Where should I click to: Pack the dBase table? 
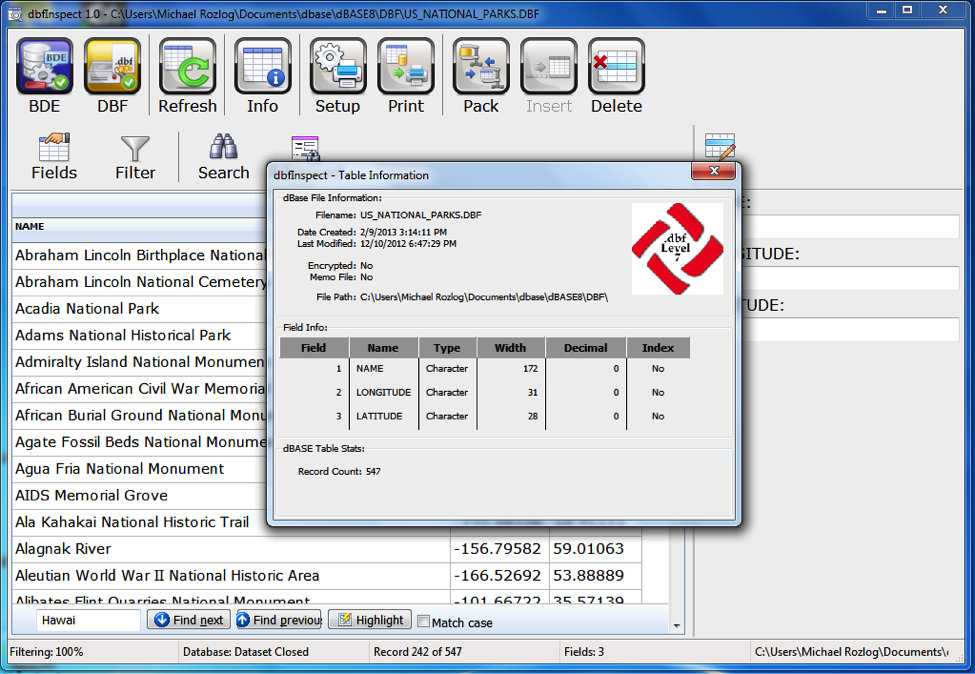(481, 76)
